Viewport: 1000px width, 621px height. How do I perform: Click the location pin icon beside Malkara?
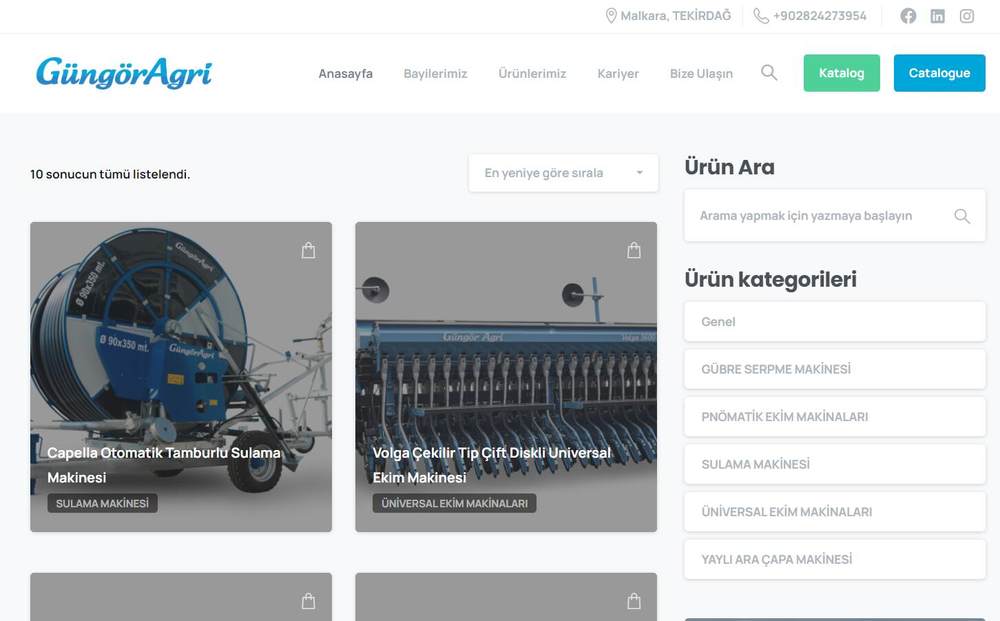point(611,16)
